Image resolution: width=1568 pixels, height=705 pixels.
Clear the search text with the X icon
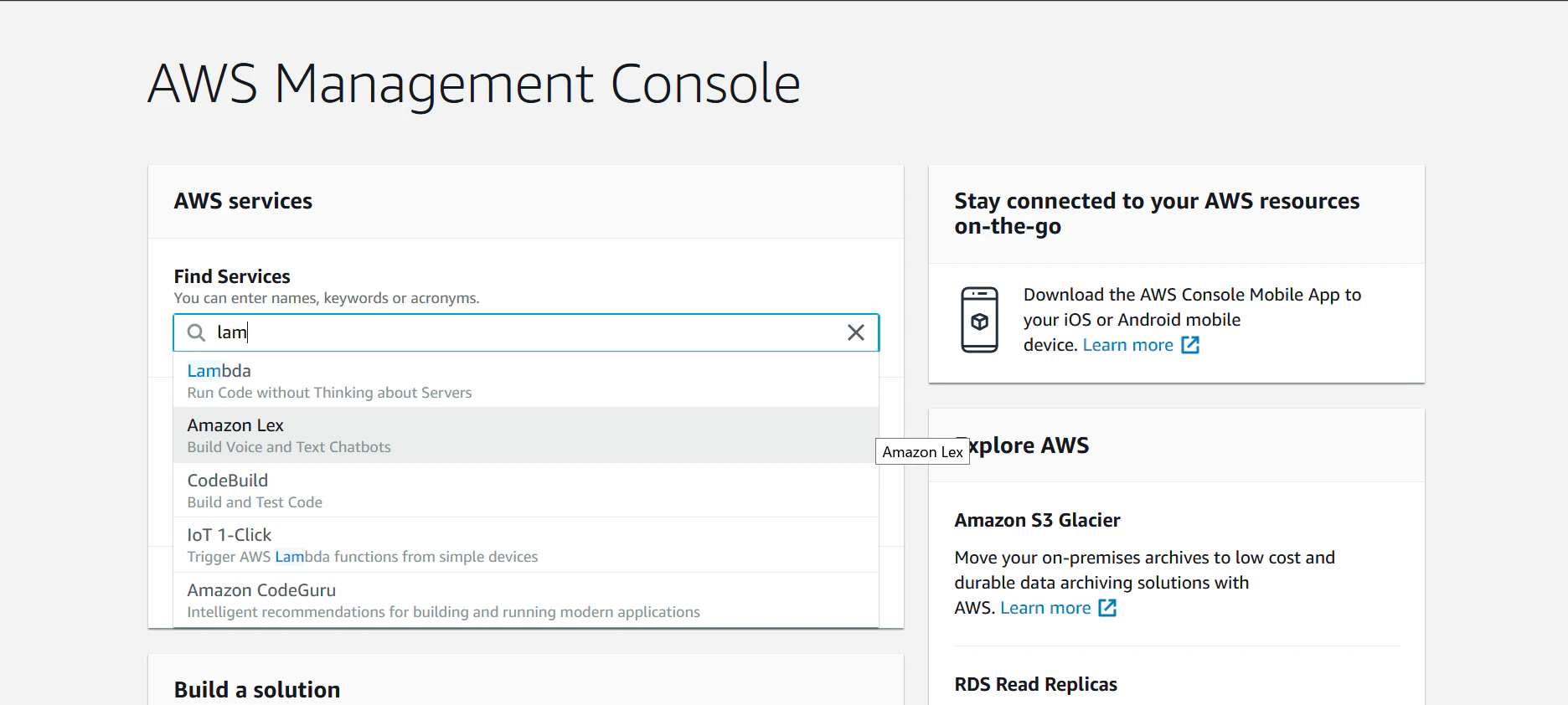tap(855, 332)
